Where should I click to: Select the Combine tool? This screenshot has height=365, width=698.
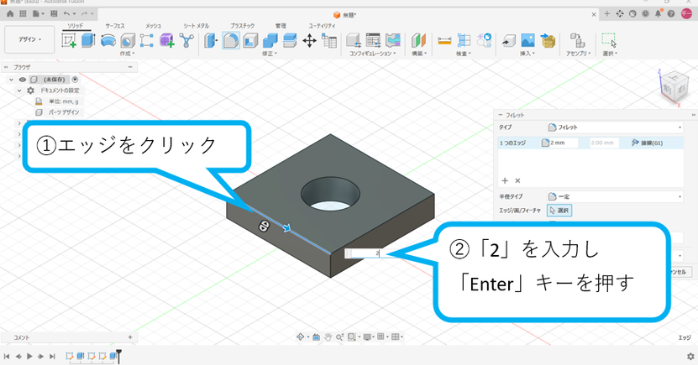pyautogui.click(x=270, y=41)
